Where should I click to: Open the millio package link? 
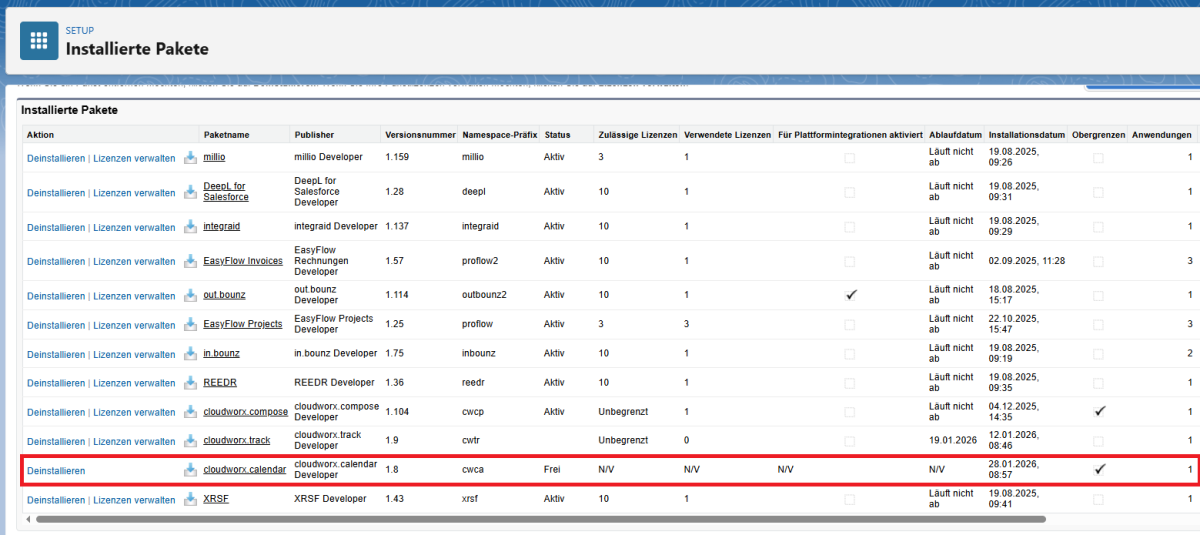214,157
